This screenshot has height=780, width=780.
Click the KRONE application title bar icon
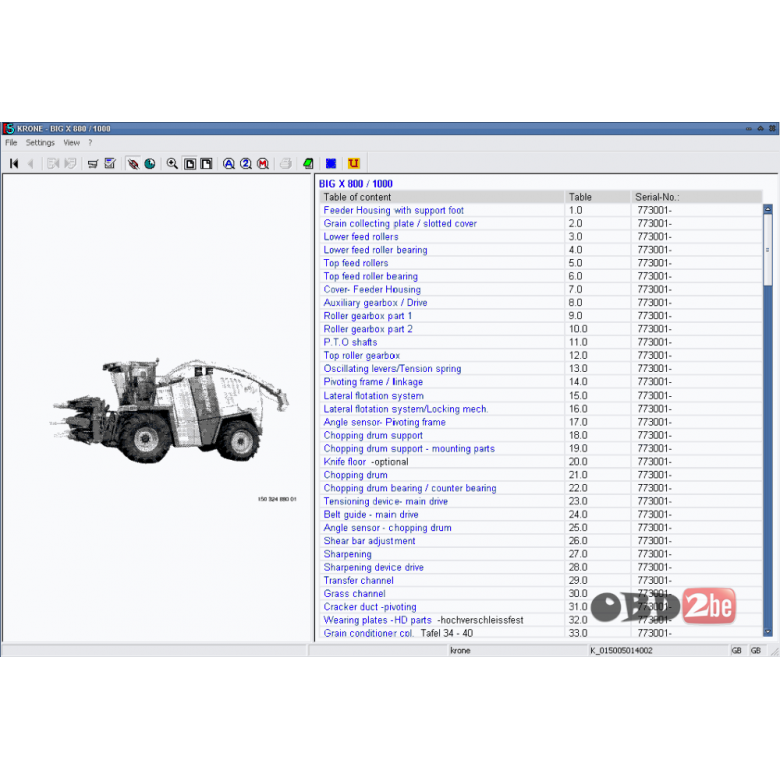tap(9, 128)
